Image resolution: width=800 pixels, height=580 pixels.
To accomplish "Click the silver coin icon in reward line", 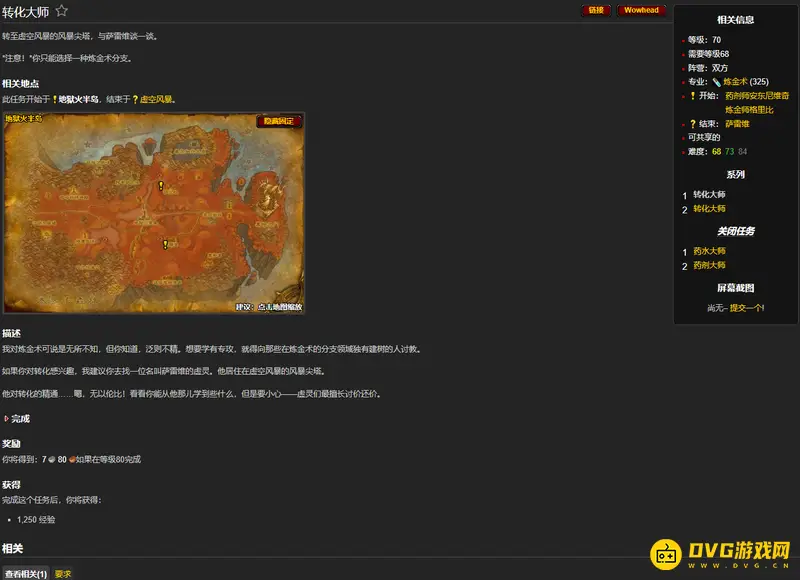I will tap(52, 460).
